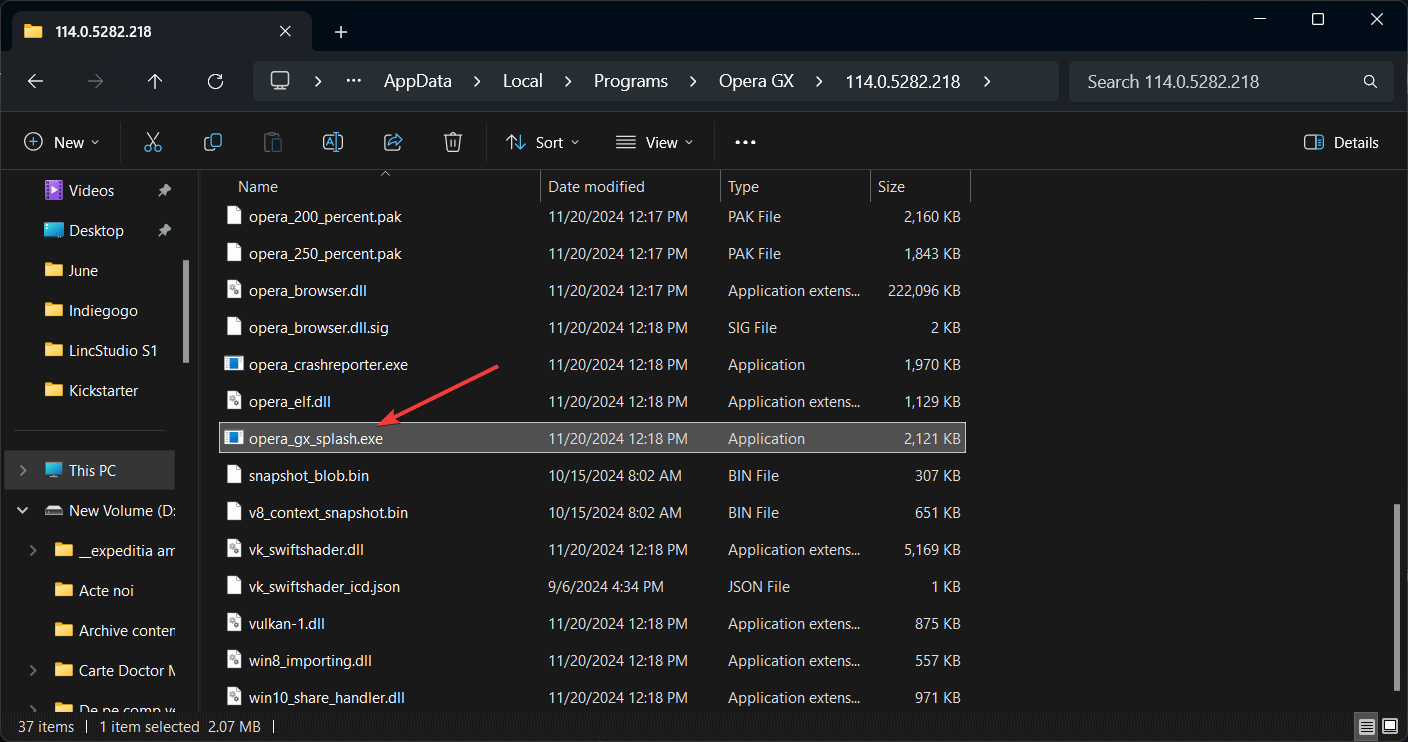Image resolution: width=1408 pixels, height=742 pixels.
Task: Click the Programs breadcrumb
Action: pos(631,82)
